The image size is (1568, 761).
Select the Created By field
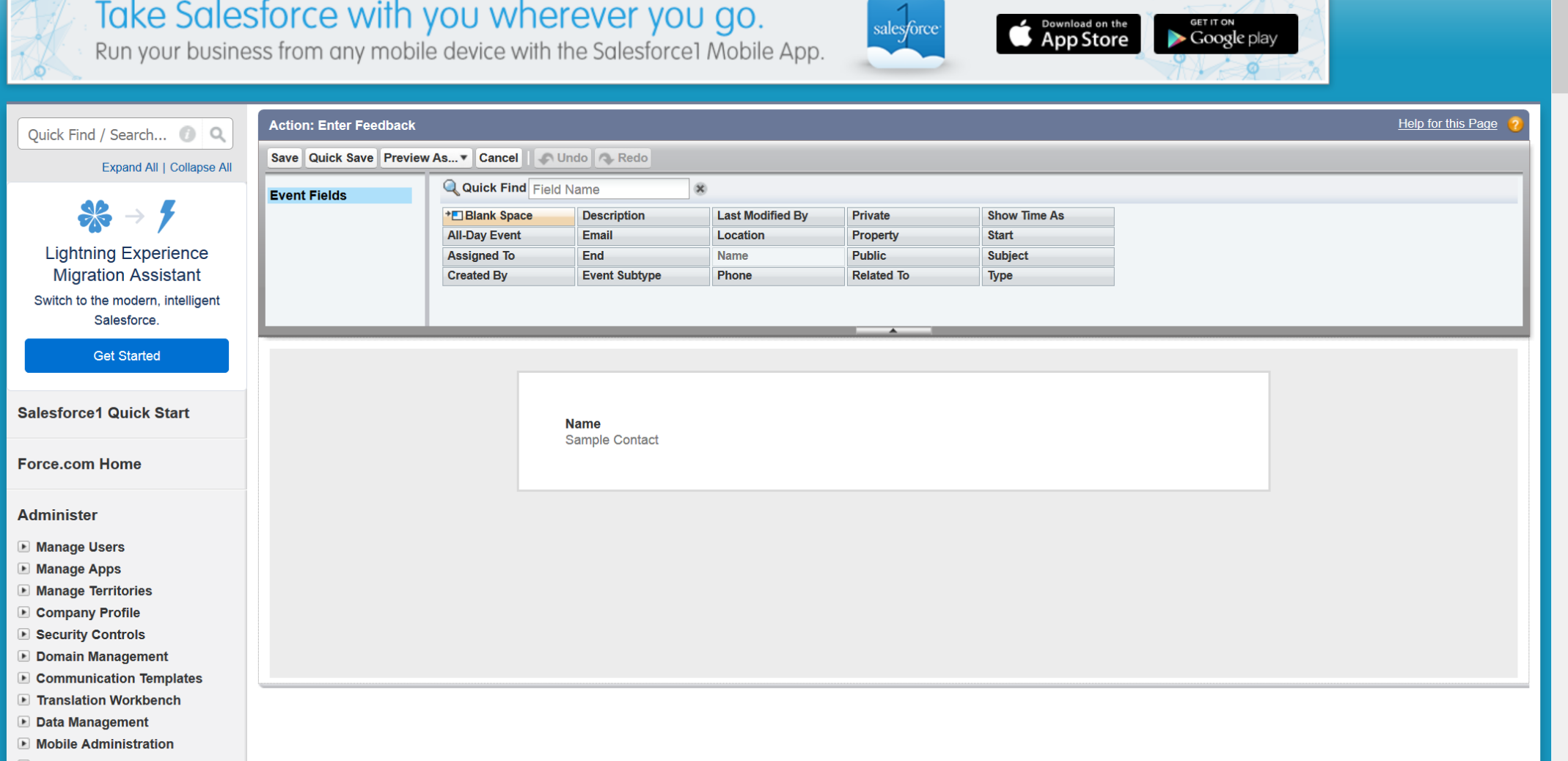pyautogui.click(x=509, y=276)
